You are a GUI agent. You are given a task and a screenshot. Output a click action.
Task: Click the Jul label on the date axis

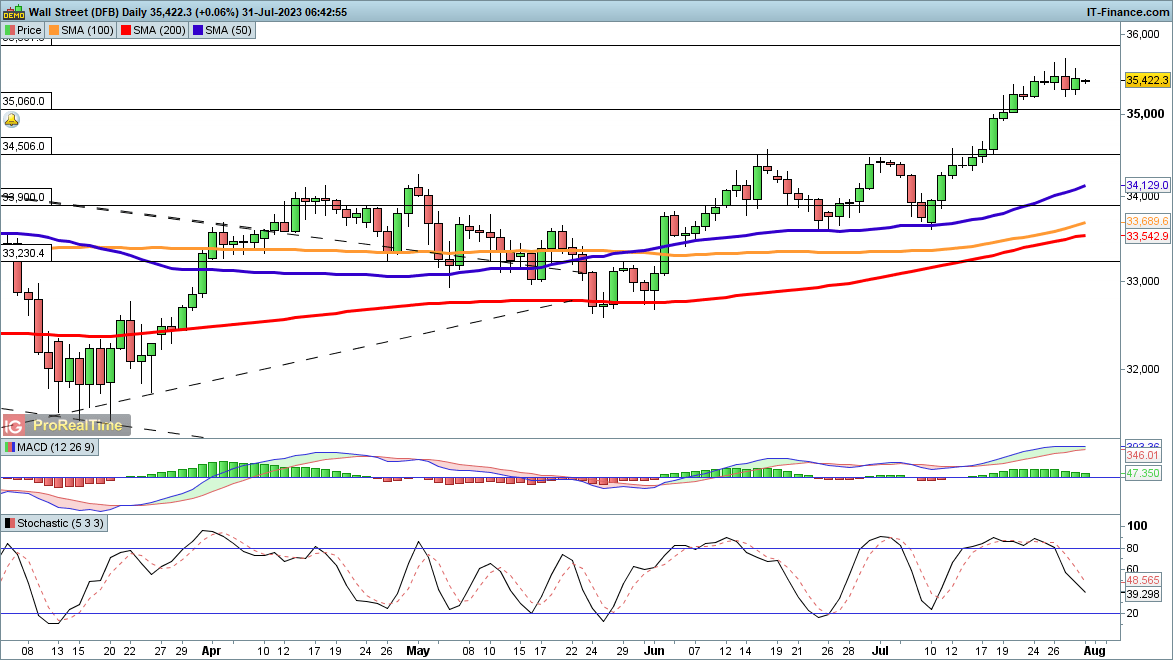(x=880, y=651)
